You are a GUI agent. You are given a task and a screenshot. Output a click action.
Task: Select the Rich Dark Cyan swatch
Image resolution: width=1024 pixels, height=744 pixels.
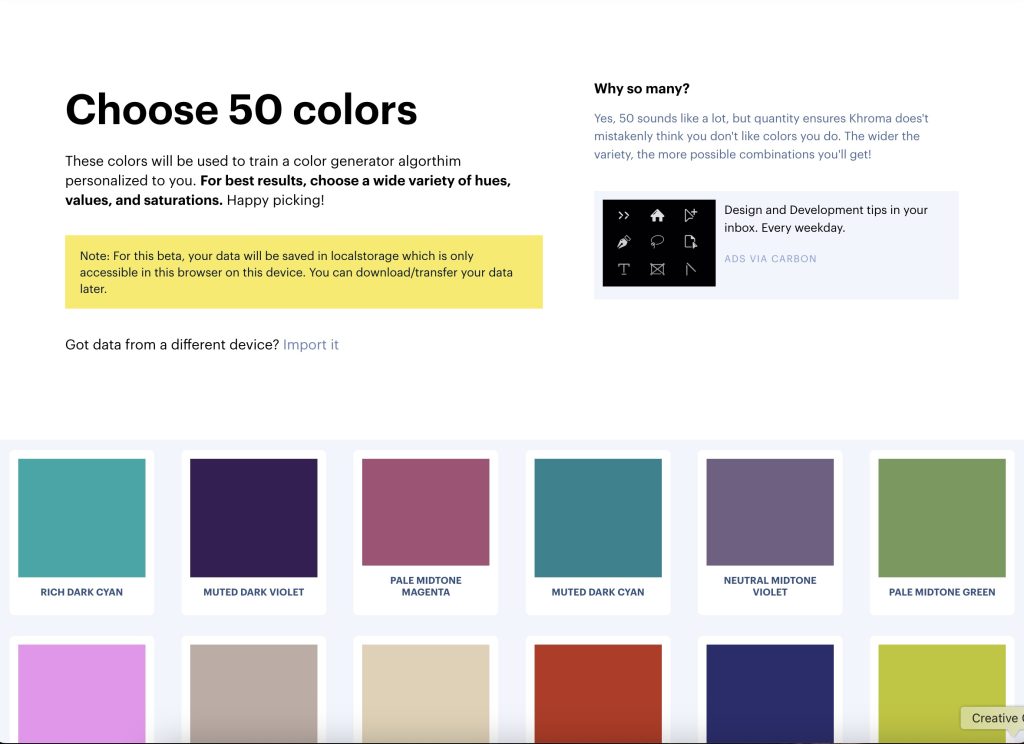[82, 518]
